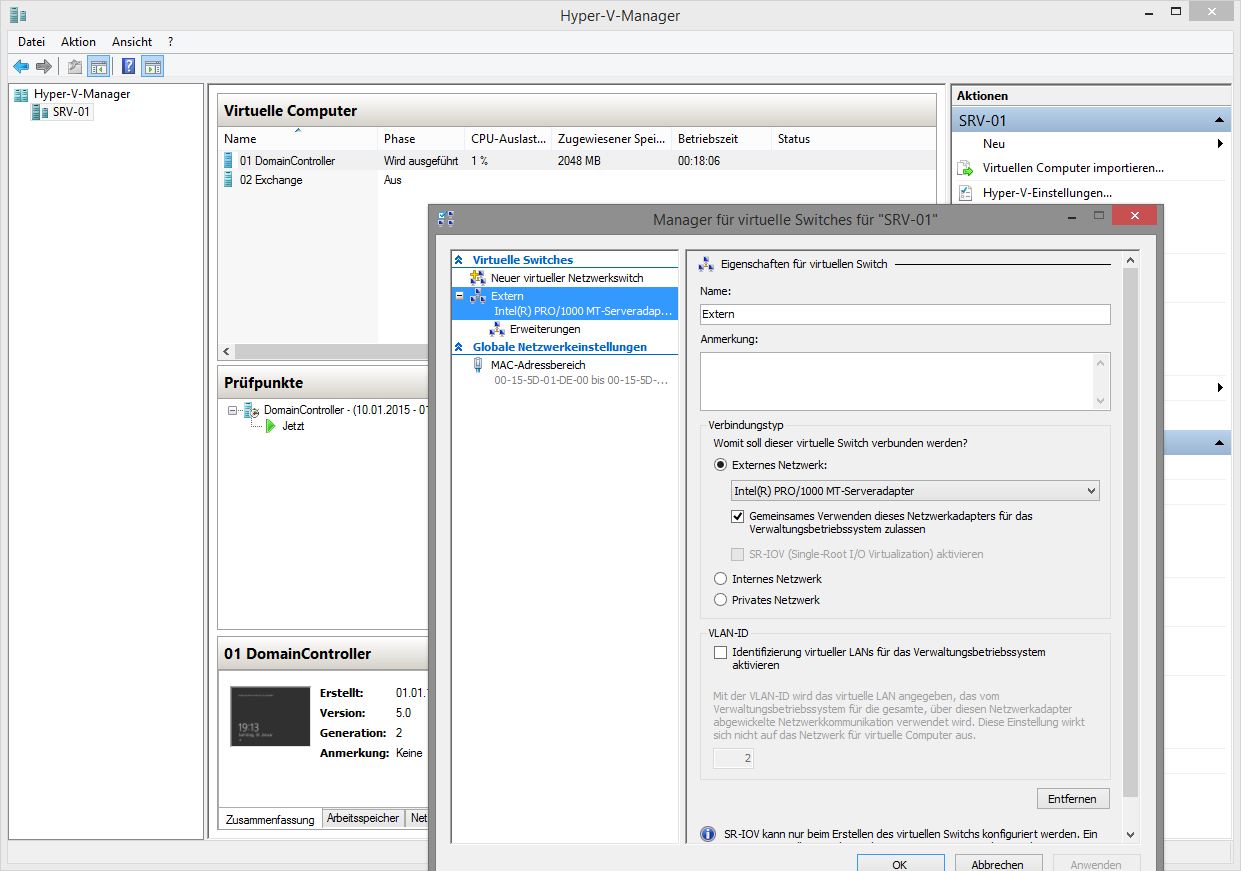The width and height of the screenshot is (1241, 871).
Task: Collapse the Virtuelle Switches section
Action: (459, 260)
